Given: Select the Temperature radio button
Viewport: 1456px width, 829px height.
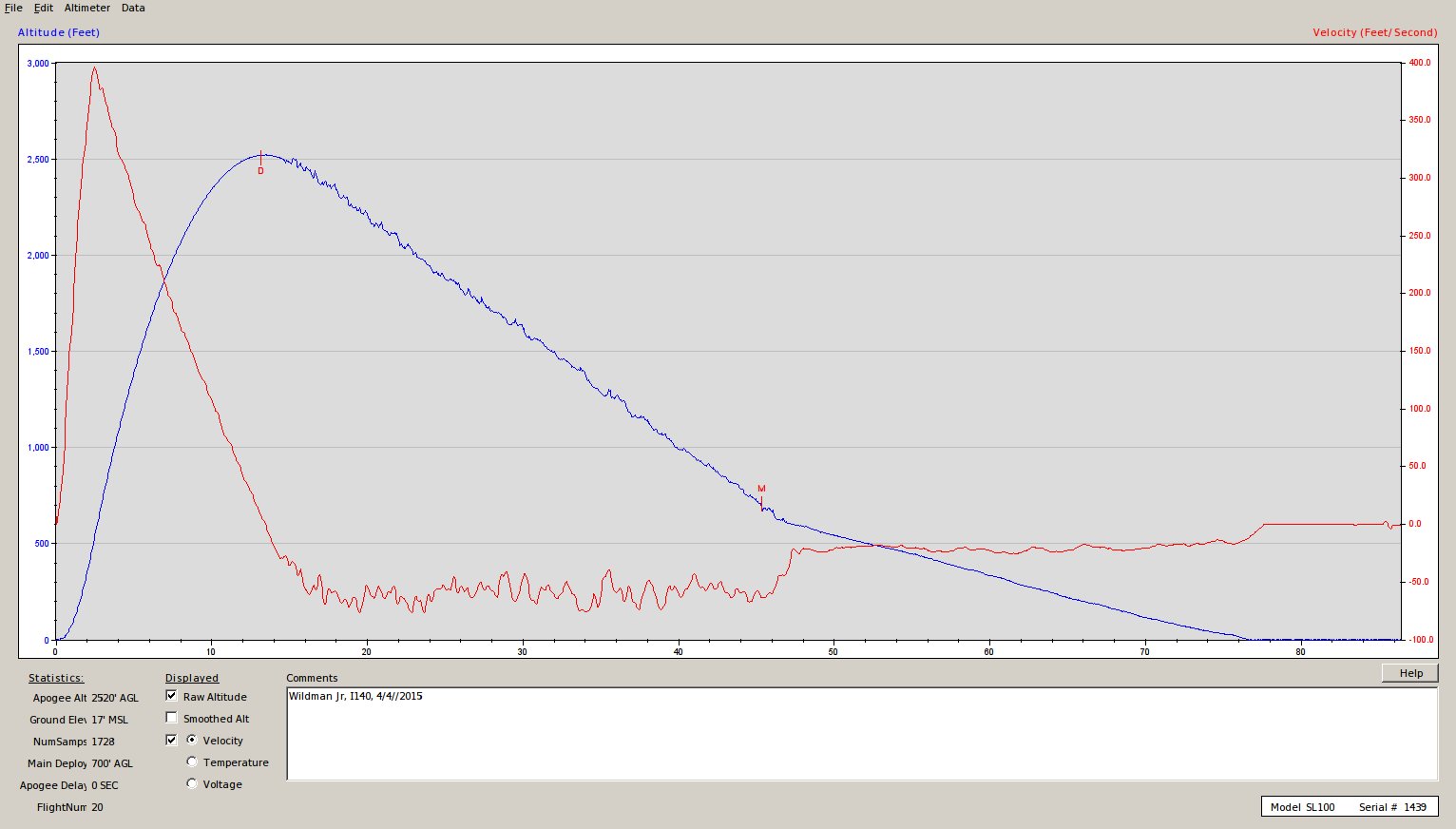Looking at the screenshot, I should tap(192, 762).
